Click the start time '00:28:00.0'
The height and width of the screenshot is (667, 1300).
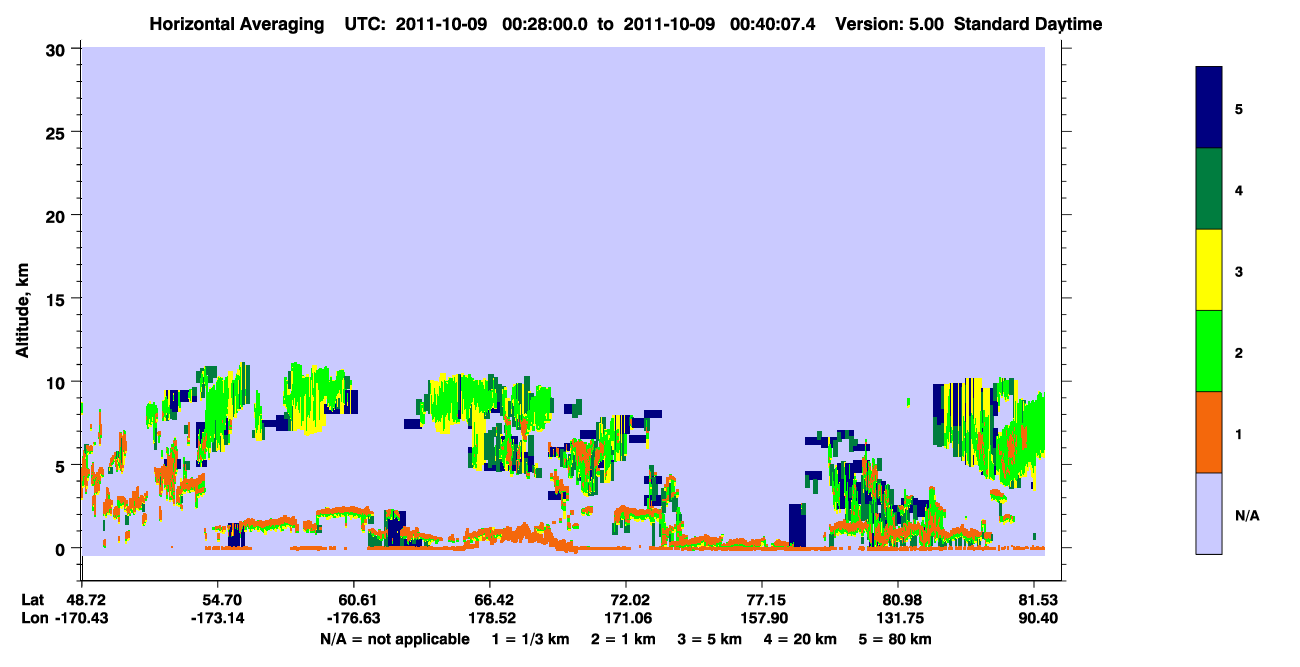[x=543, y=24]
